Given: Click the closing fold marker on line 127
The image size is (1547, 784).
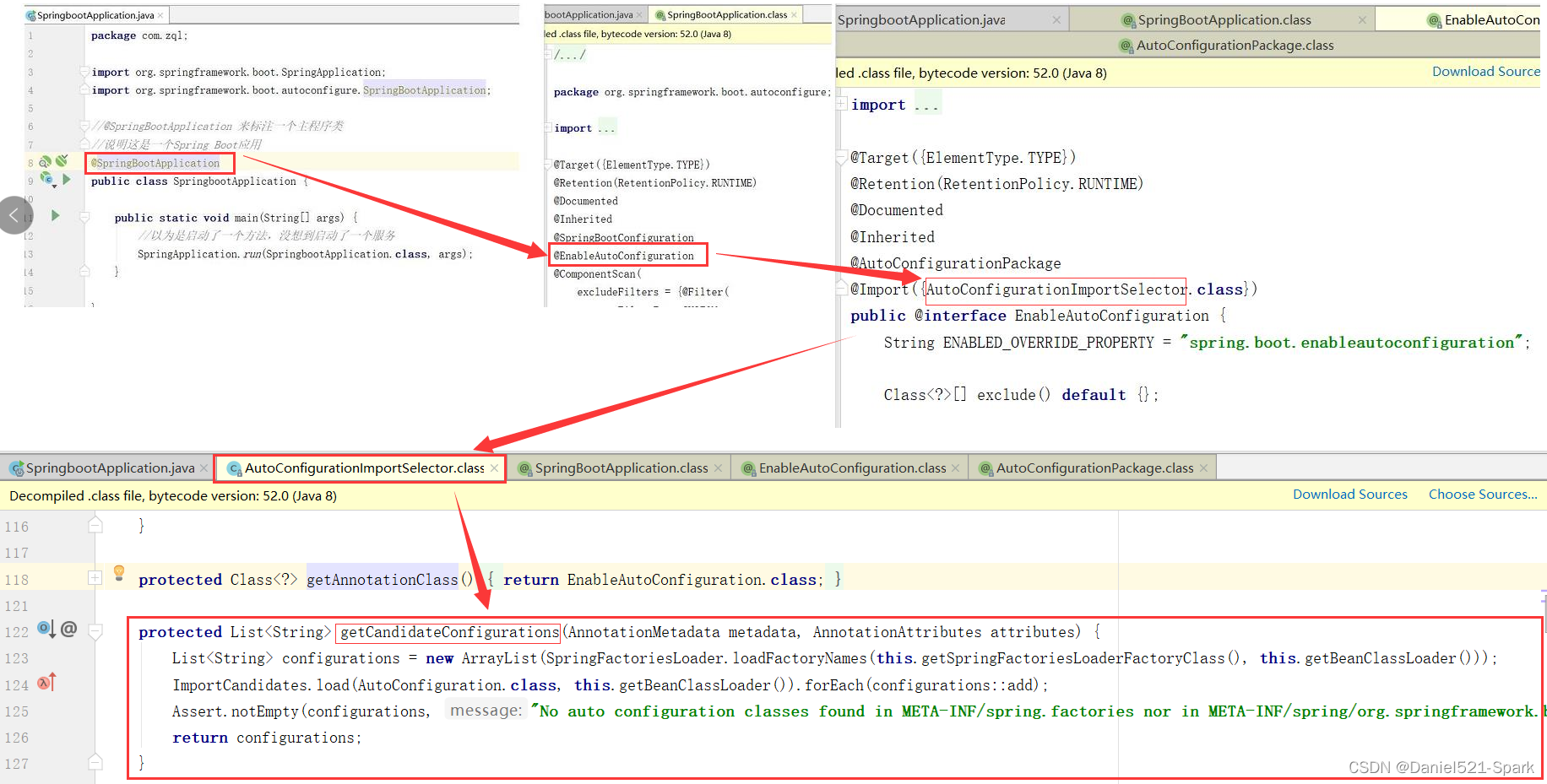Looking at the screenshot, I should pos(95,762).
